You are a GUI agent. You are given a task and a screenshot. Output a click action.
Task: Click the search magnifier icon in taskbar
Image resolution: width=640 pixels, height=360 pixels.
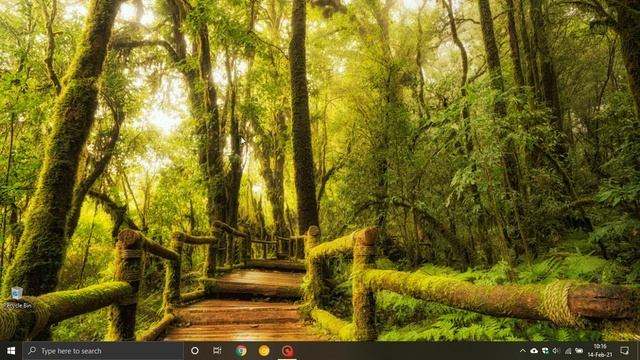pyautogui.click(x=32, y=351)
